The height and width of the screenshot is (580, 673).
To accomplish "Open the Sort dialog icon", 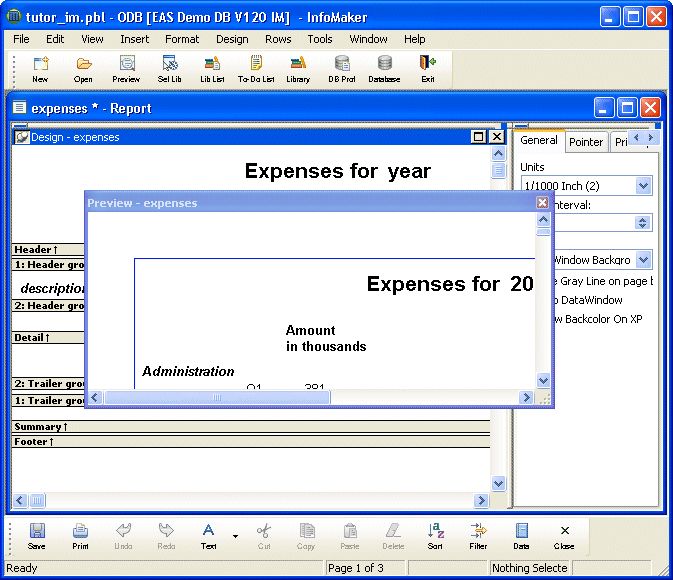I will tap(435, 536).
